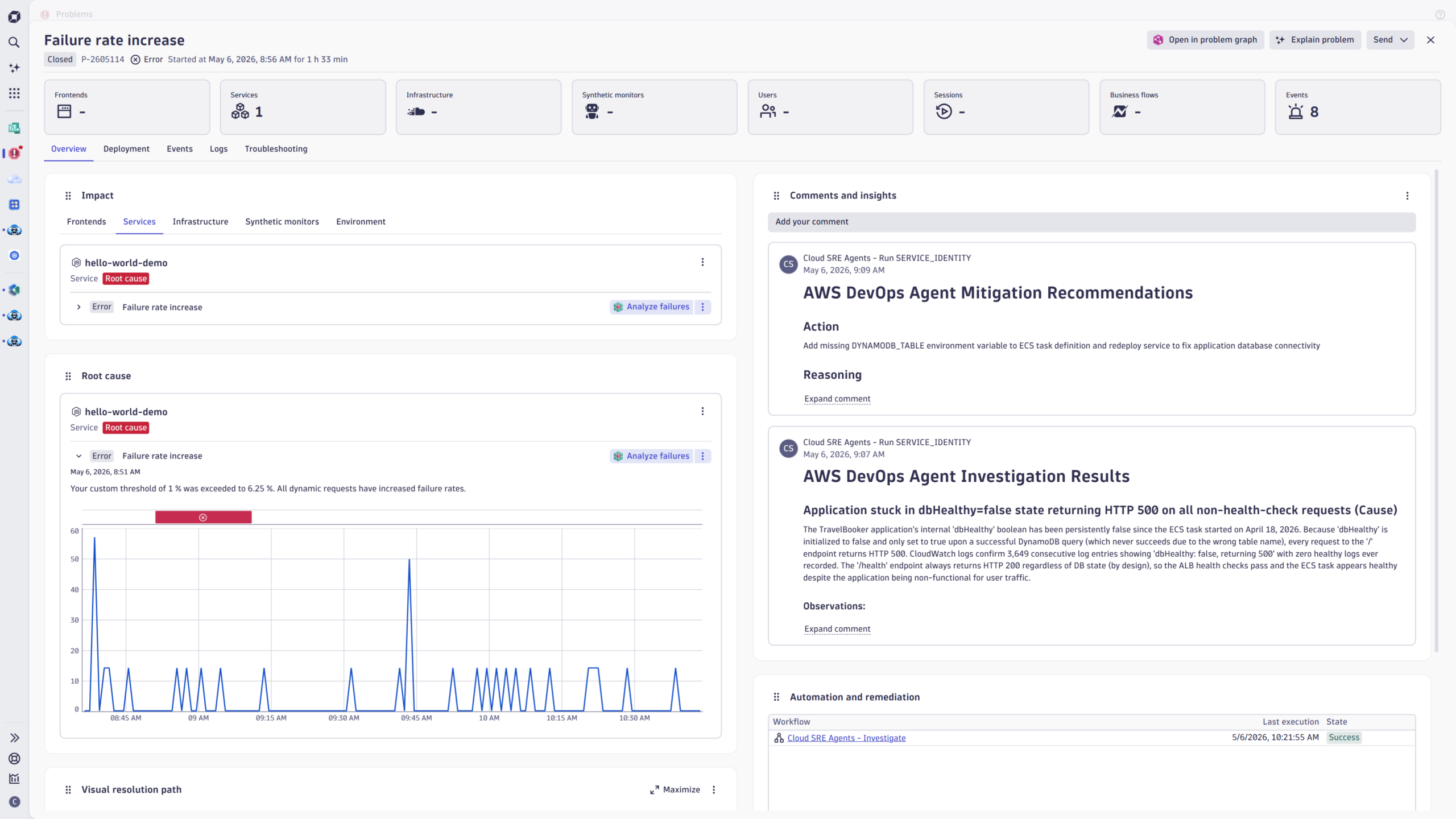
Task: Click the red problem timeframe marker above the chart
Action: point(203,518)
